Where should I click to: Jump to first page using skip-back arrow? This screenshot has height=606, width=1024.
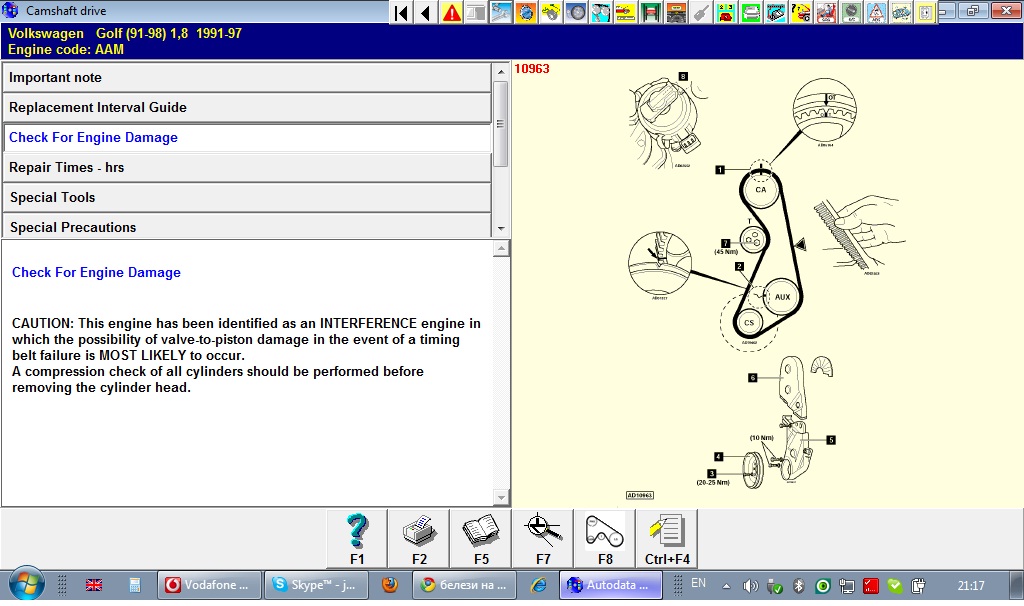(x=401, y=13)
